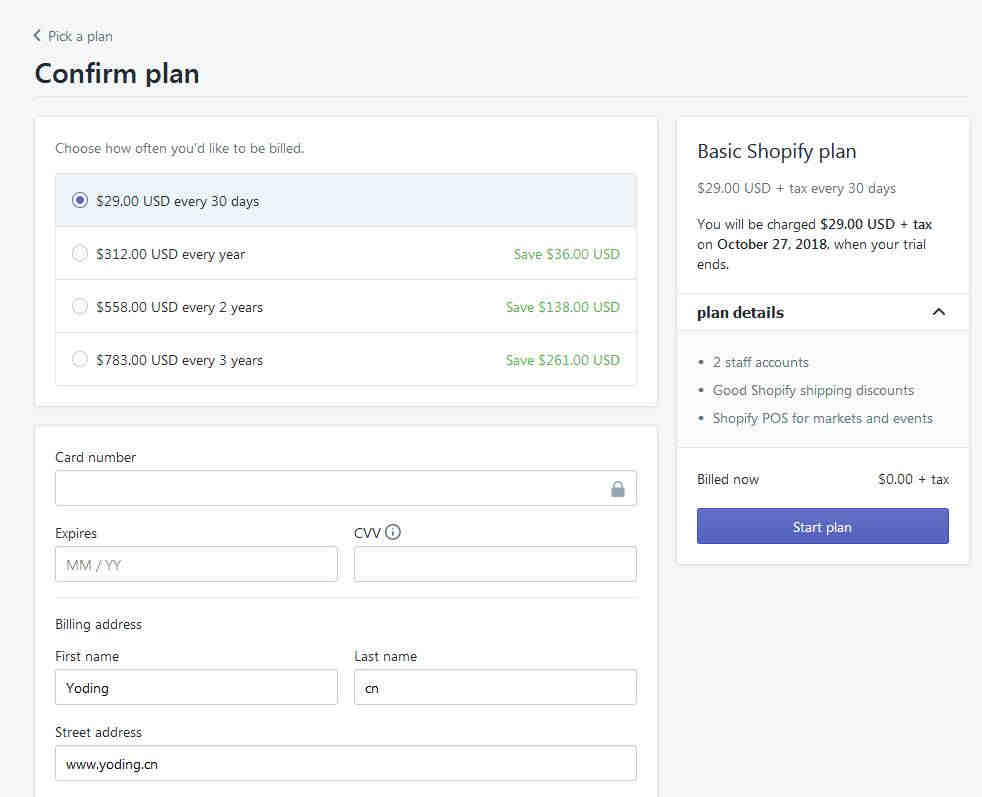Click the back chevron beside Pick a plan
Image resolution: width=982 pixels, height=797 pixels.
click(x=37, y=36)
